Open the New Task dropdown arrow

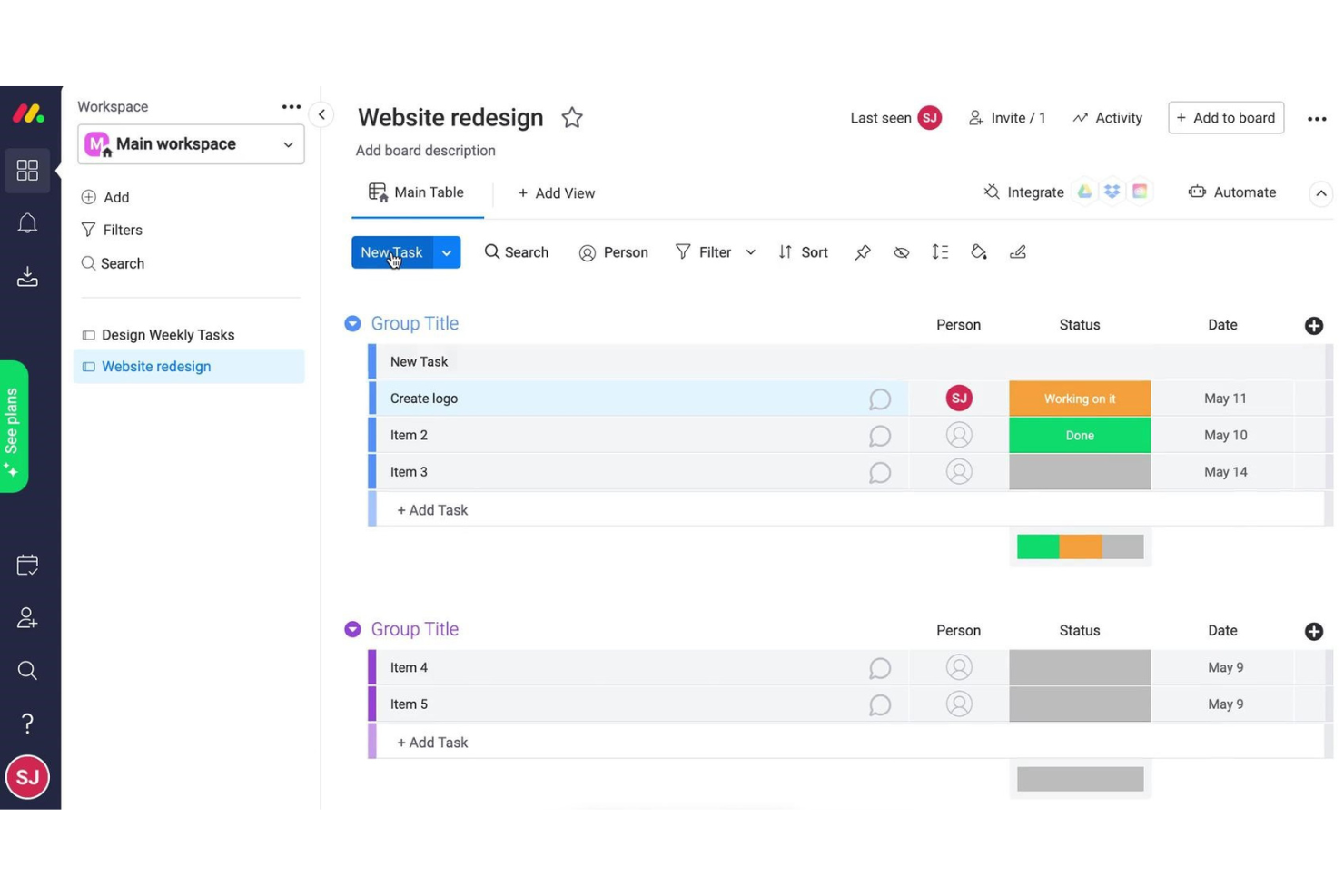click(446, 252)
